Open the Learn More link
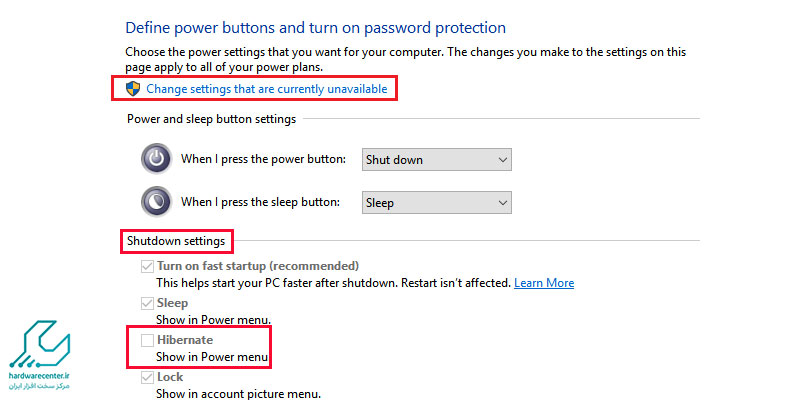Screen dimensions: 800x400 point(544,283)
